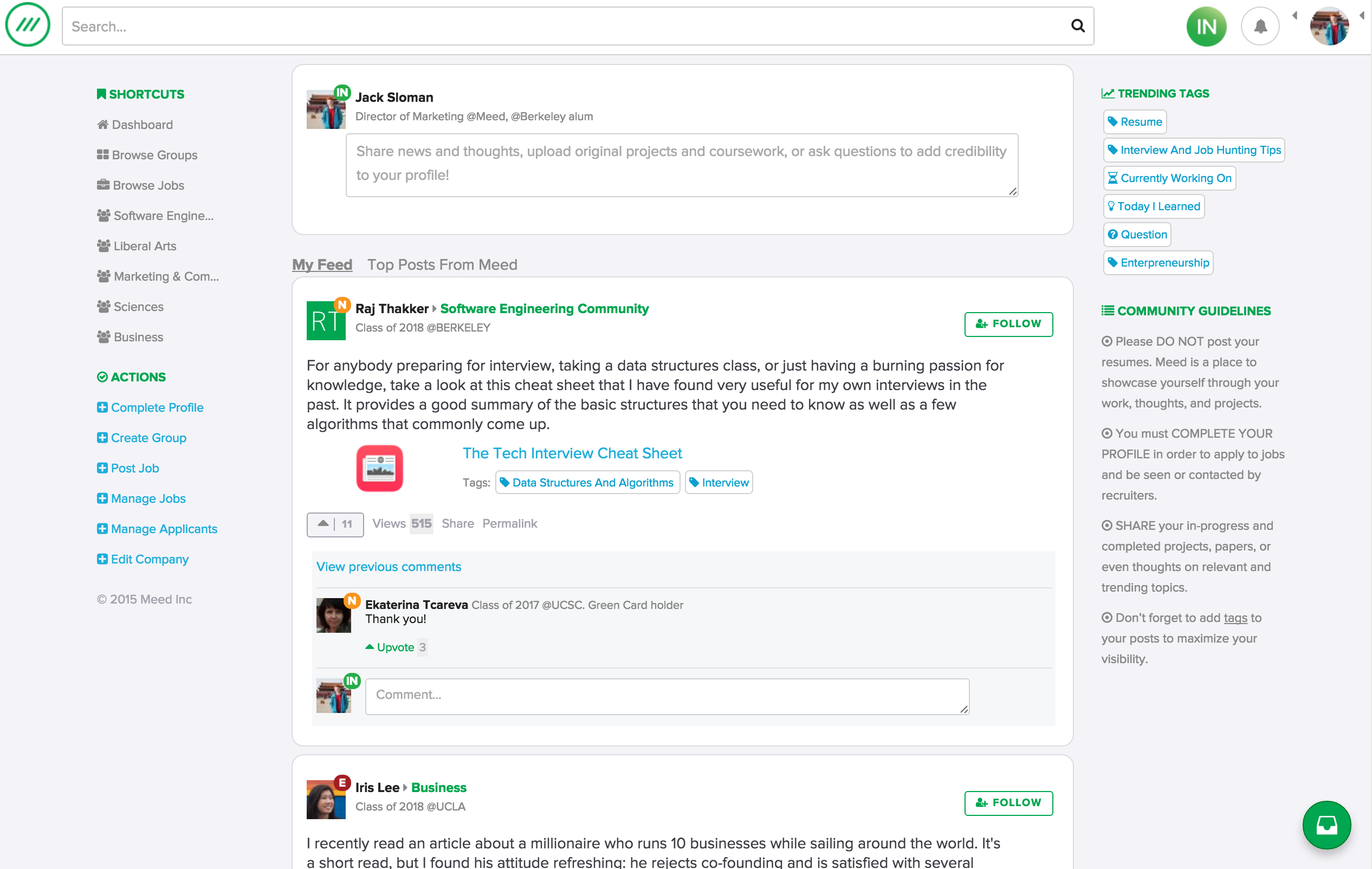Open notifications via the bell icon

[1260, 25]
